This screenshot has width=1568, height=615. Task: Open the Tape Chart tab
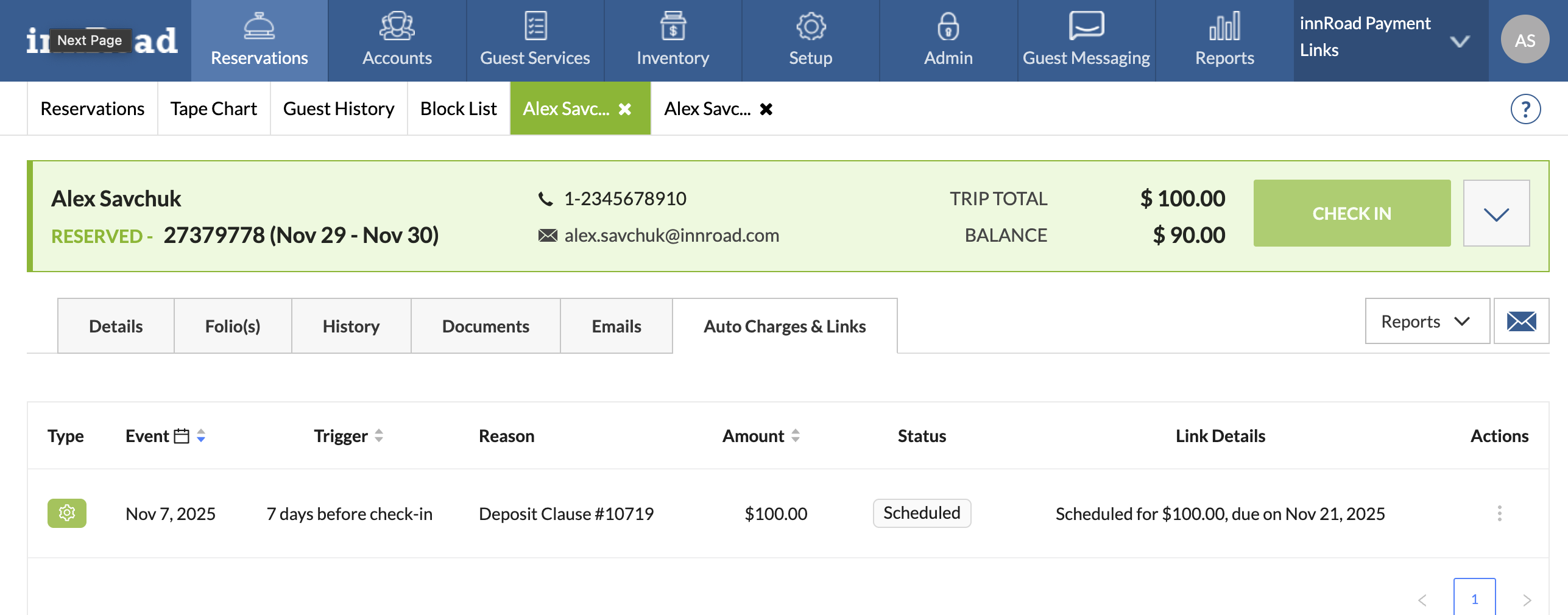pos(214,109)
